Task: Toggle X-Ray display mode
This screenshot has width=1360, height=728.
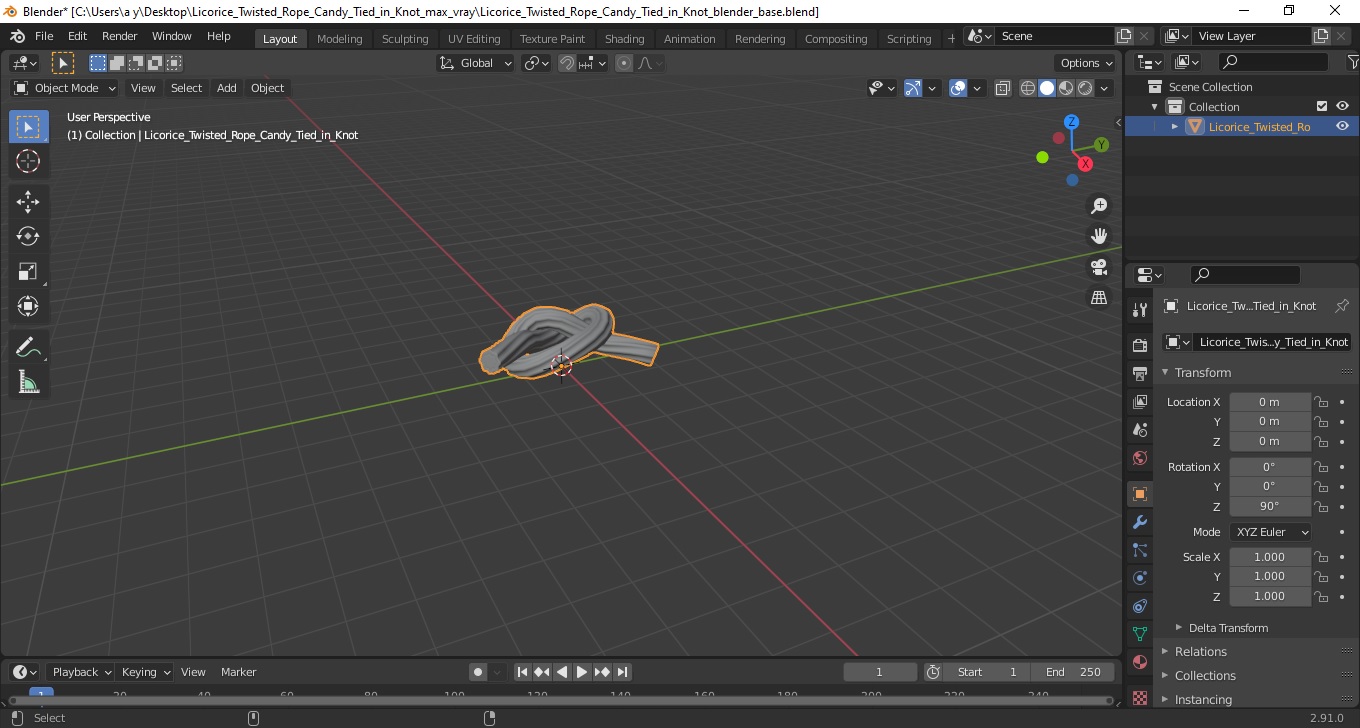Action: tap(1003, 88)
